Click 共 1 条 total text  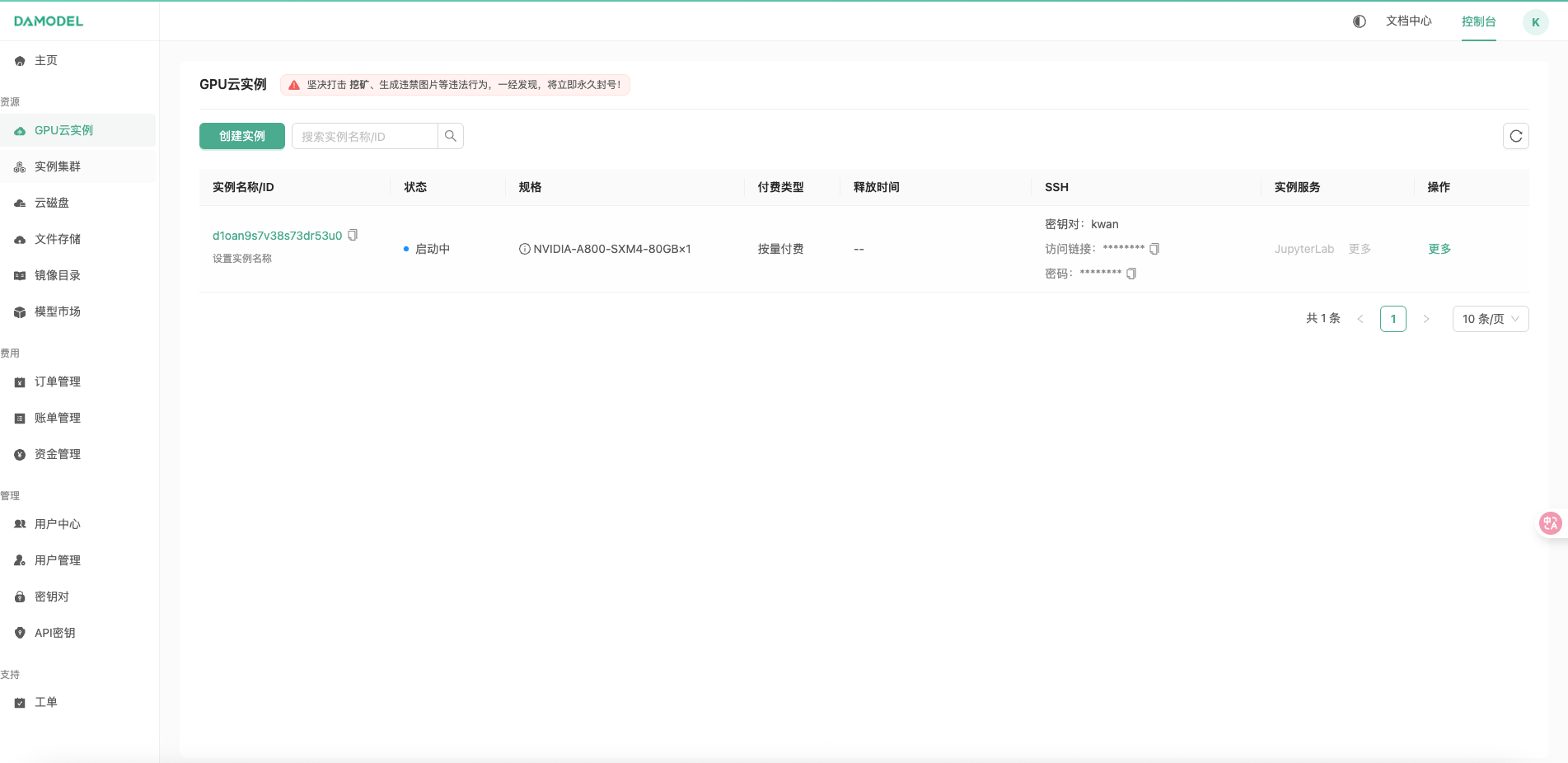(x=1323, y=318)
